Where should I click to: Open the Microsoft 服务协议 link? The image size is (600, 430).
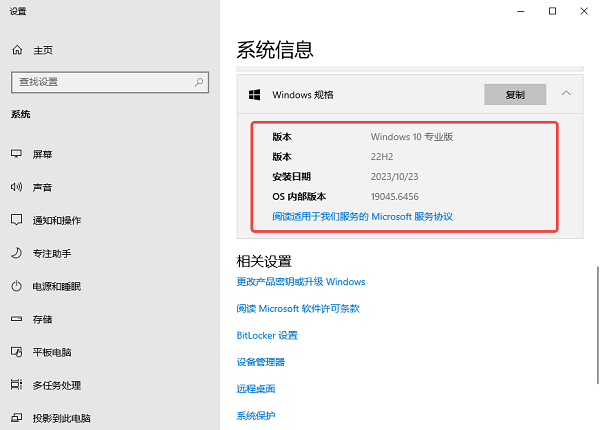coord(362,217)
